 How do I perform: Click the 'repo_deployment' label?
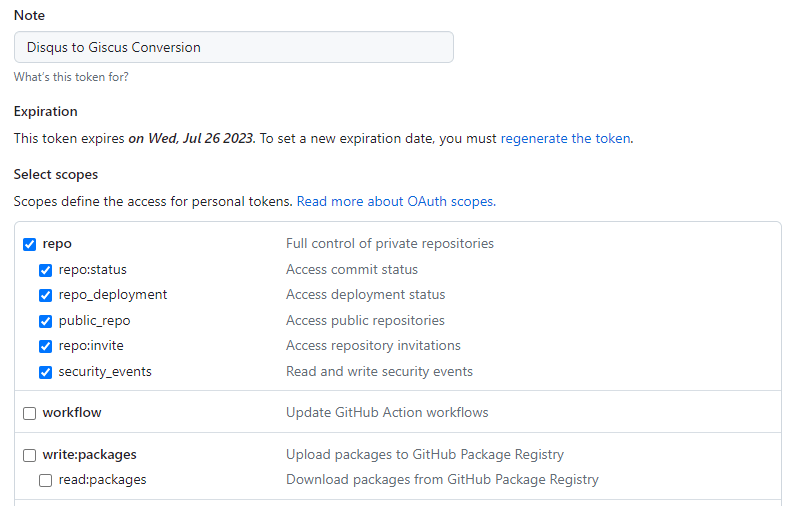point(113,294)
